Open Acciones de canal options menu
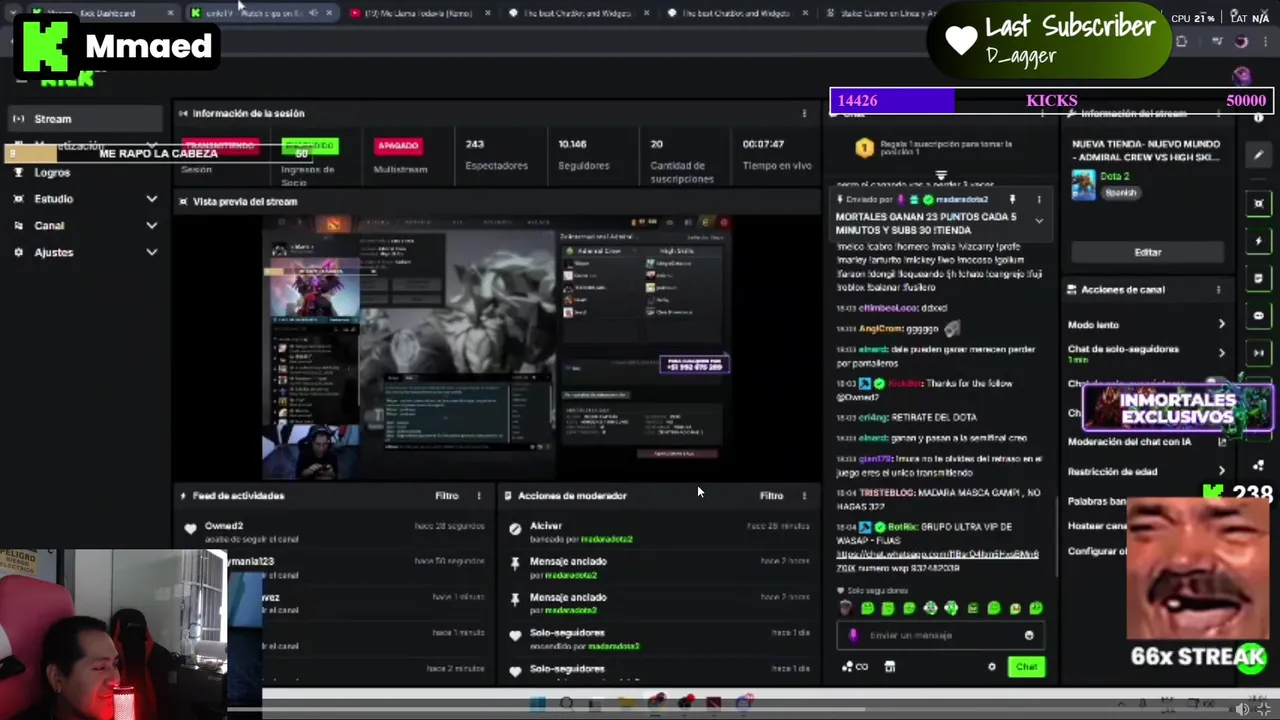This screenshot has width=1280, height=720. tap(1218, 290)
